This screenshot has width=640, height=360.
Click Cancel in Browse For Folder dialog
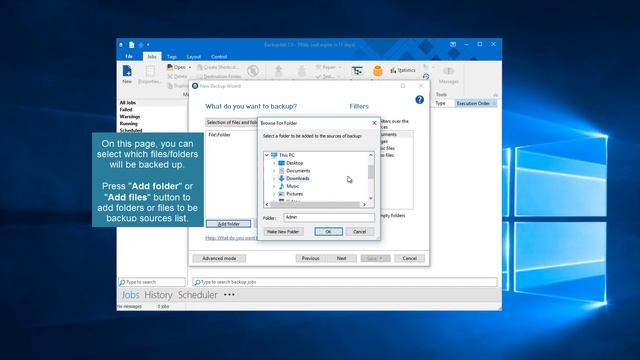click(360, 231)
